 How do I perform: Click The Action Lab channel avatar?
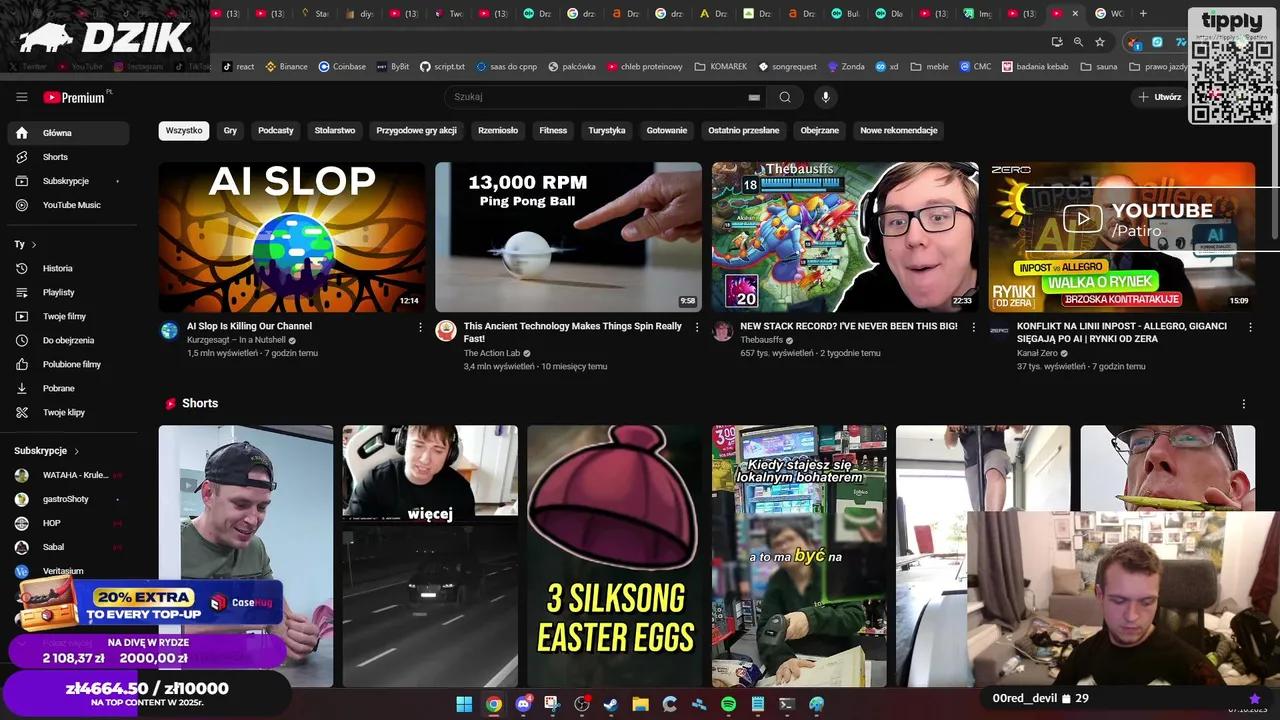[446, 331]
